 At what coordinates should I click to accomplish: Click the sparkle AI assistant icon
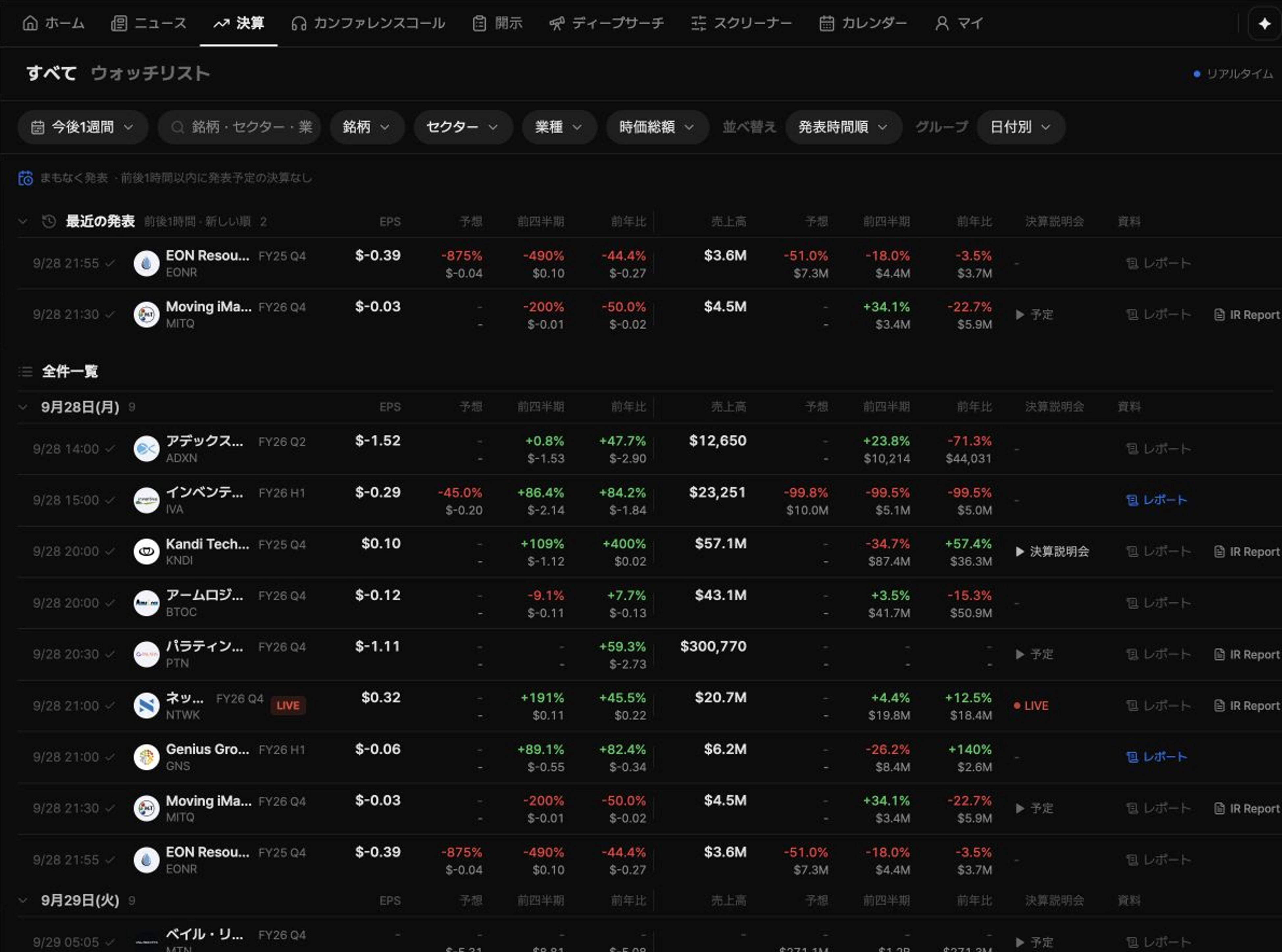coord(1264,24)
